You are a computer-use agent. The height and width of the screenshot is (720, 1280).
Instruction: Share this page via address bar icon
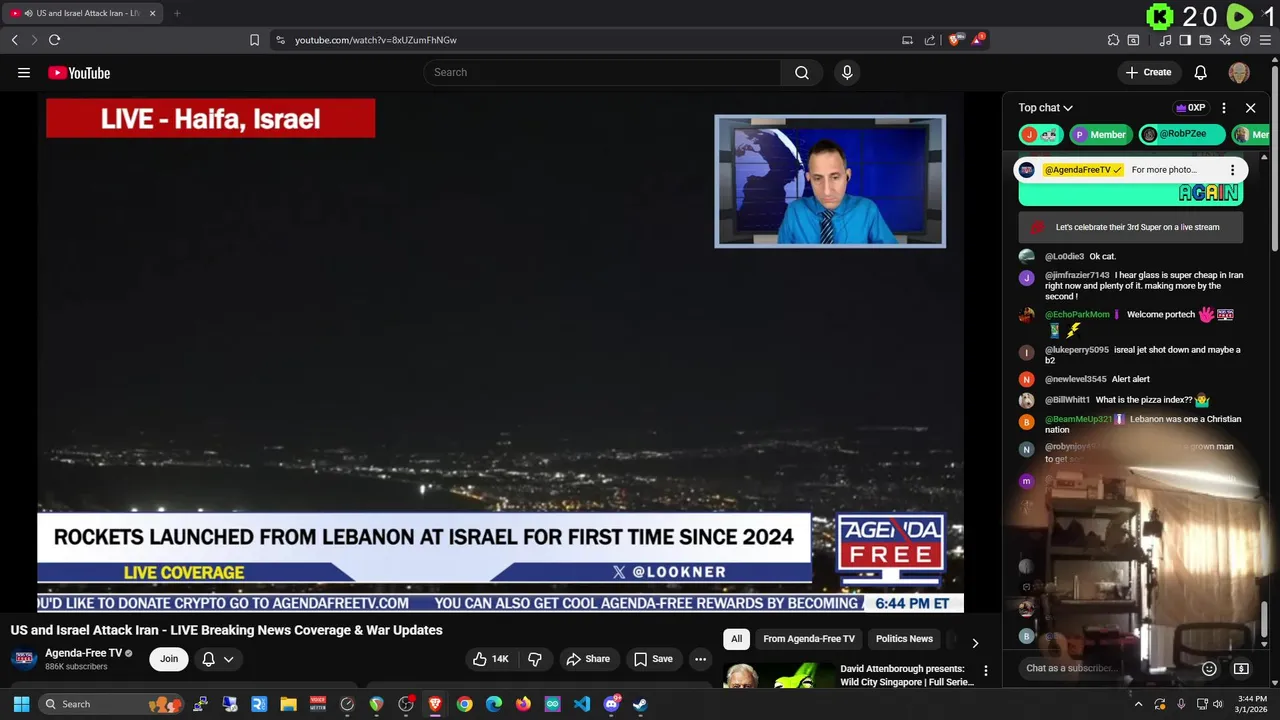pyautogui.click(x=930, y=40)
